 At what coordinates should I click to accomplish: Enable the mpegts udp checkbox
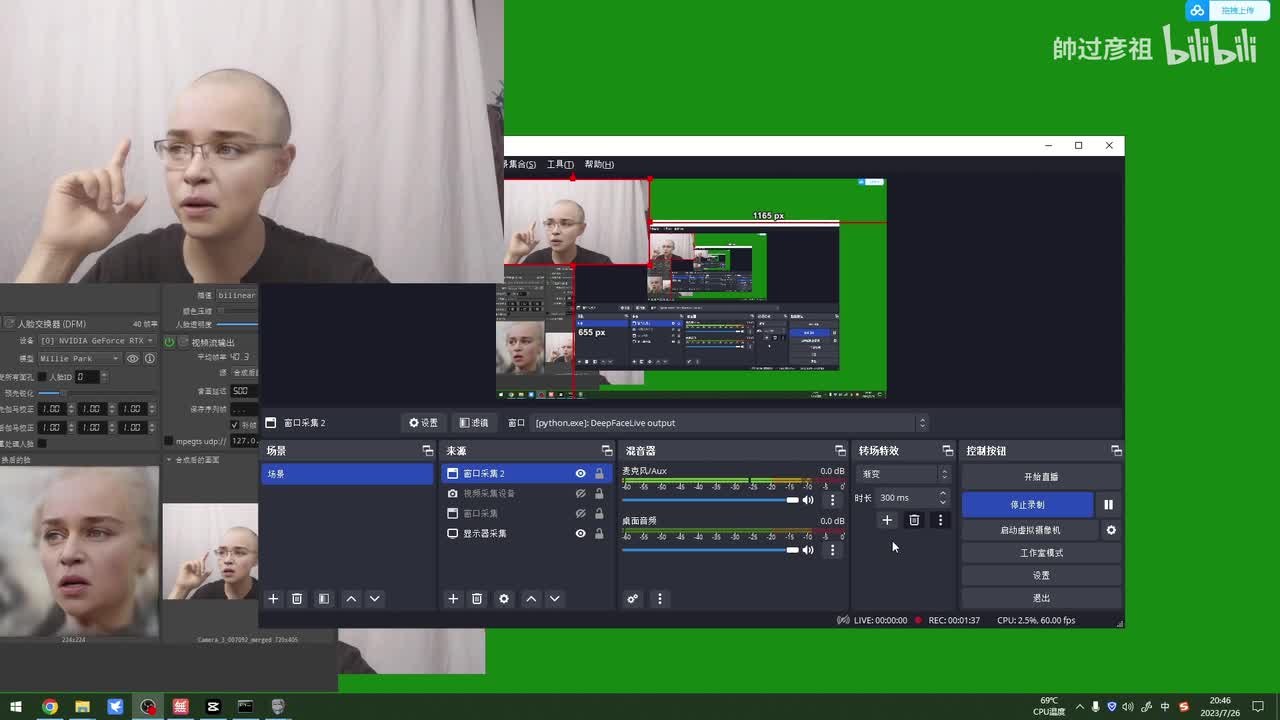pyautogui.click(x=168, y=440)
